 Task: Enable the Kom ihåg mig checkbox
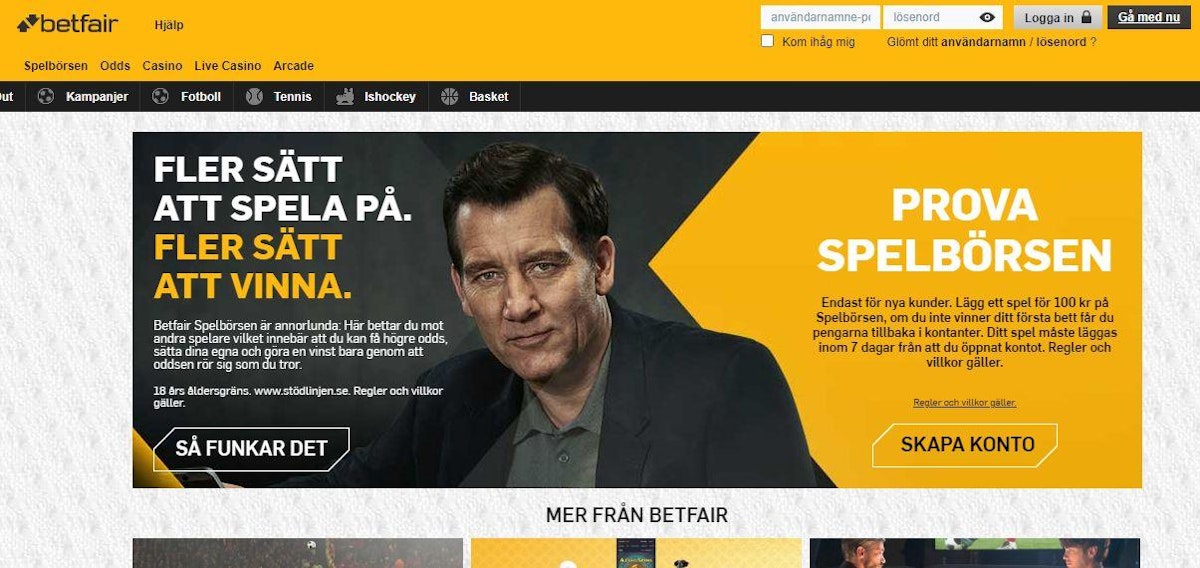tap(767, 41)
